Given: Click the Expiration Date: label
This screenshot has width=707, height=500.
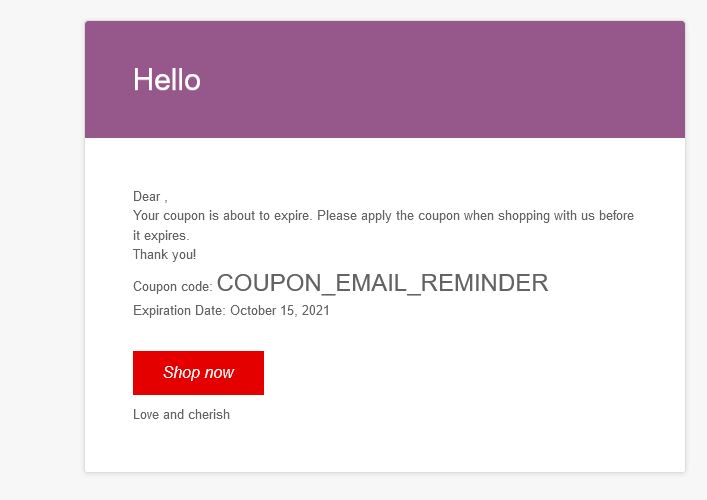Looking at the screenshot, I should pos(179,311).
